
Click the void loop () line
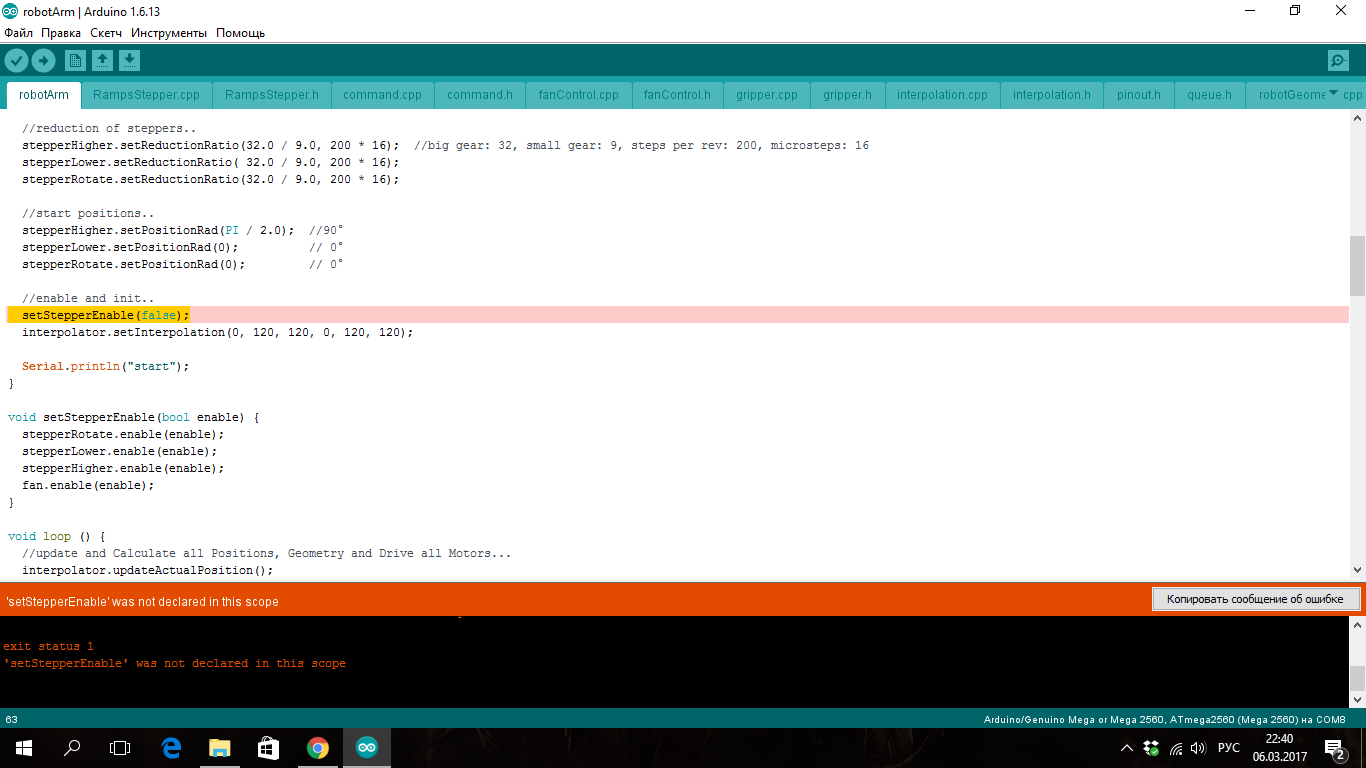[56, 536]
